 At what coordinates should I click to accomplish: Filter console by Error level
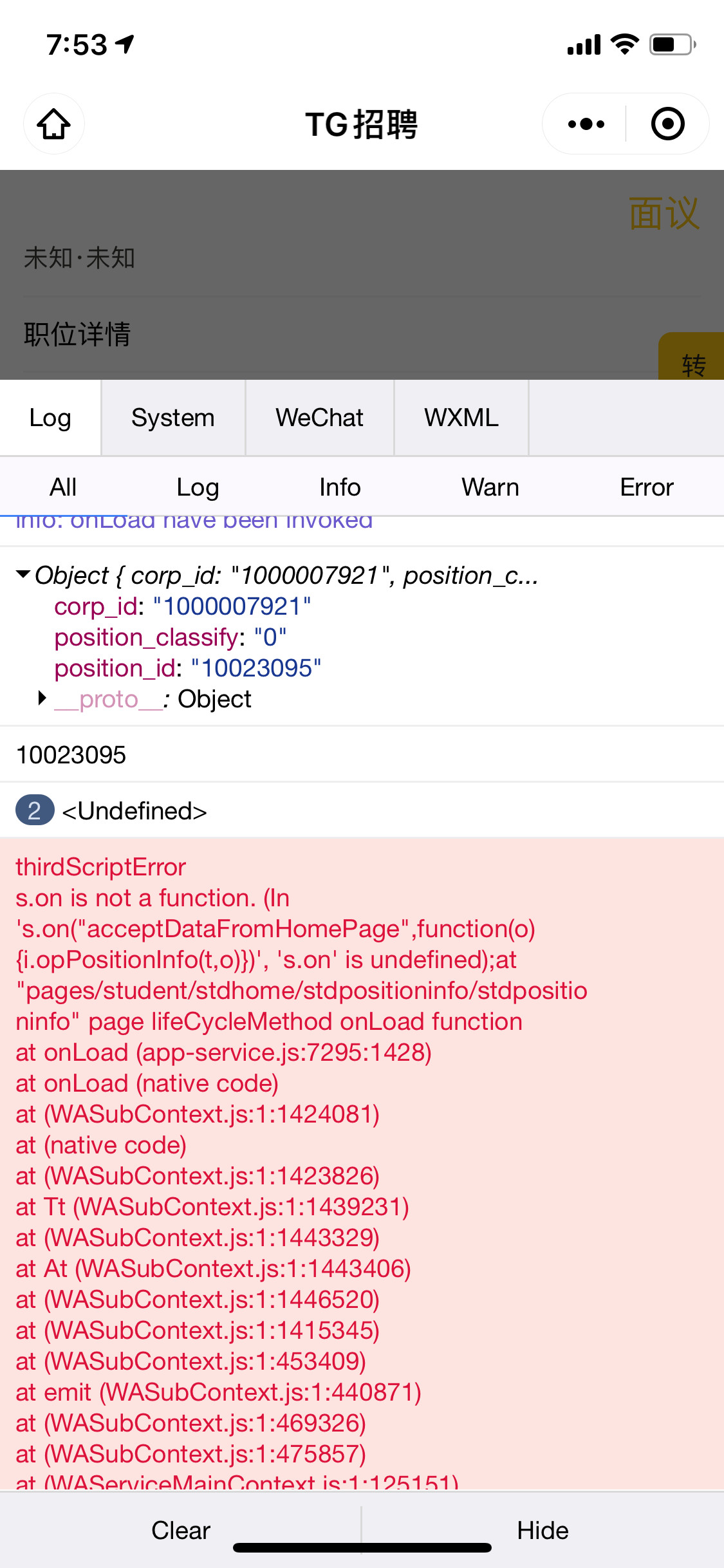[x=646, y=487]
